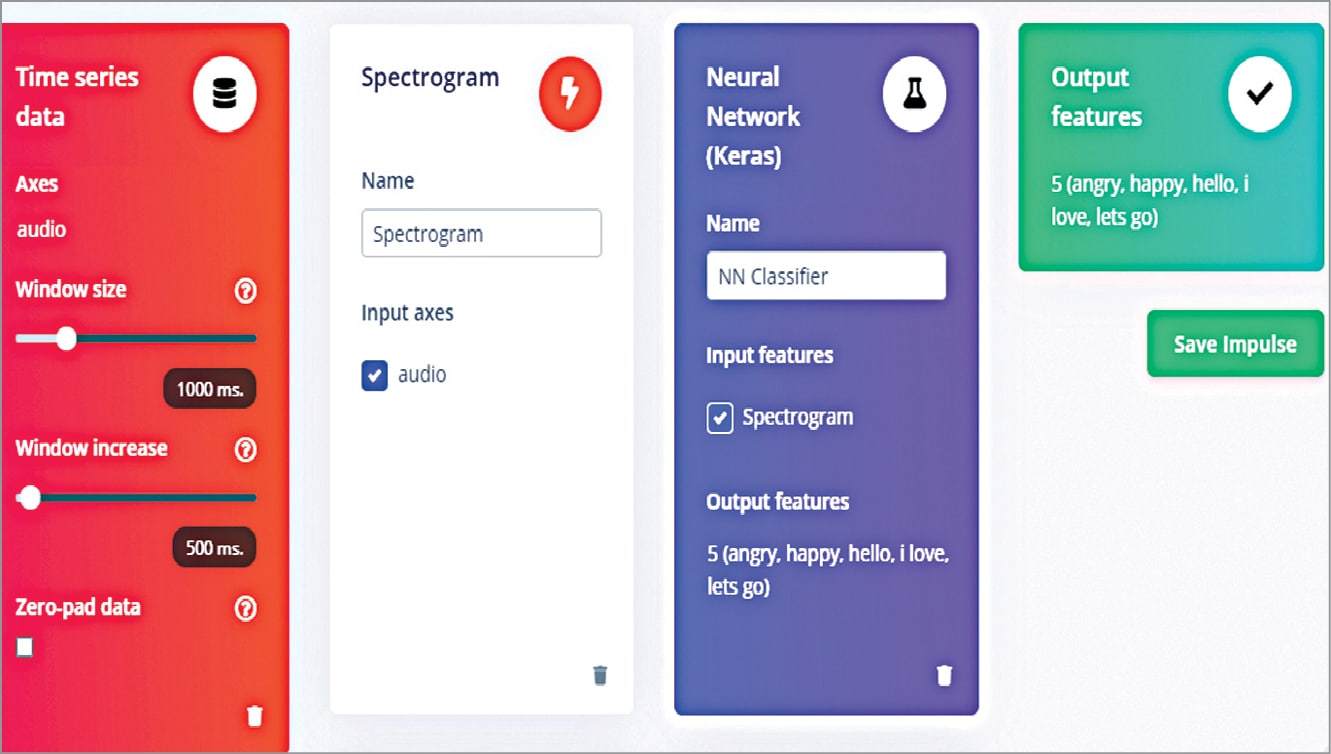Click the Output features checkmark icon

[1259, 93]
